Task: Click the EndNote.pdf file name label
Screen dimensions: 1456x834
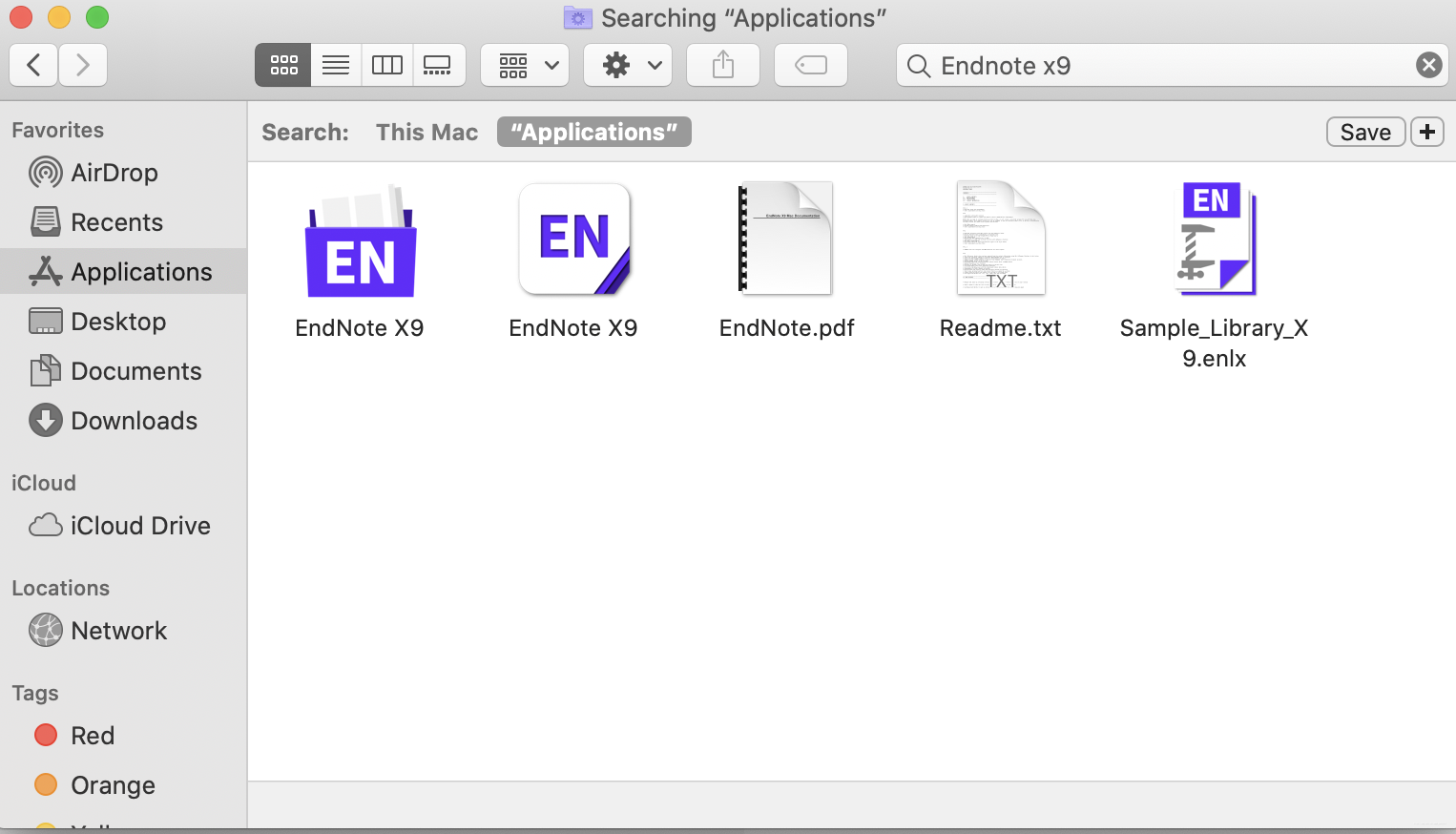Action: [786, 328]
